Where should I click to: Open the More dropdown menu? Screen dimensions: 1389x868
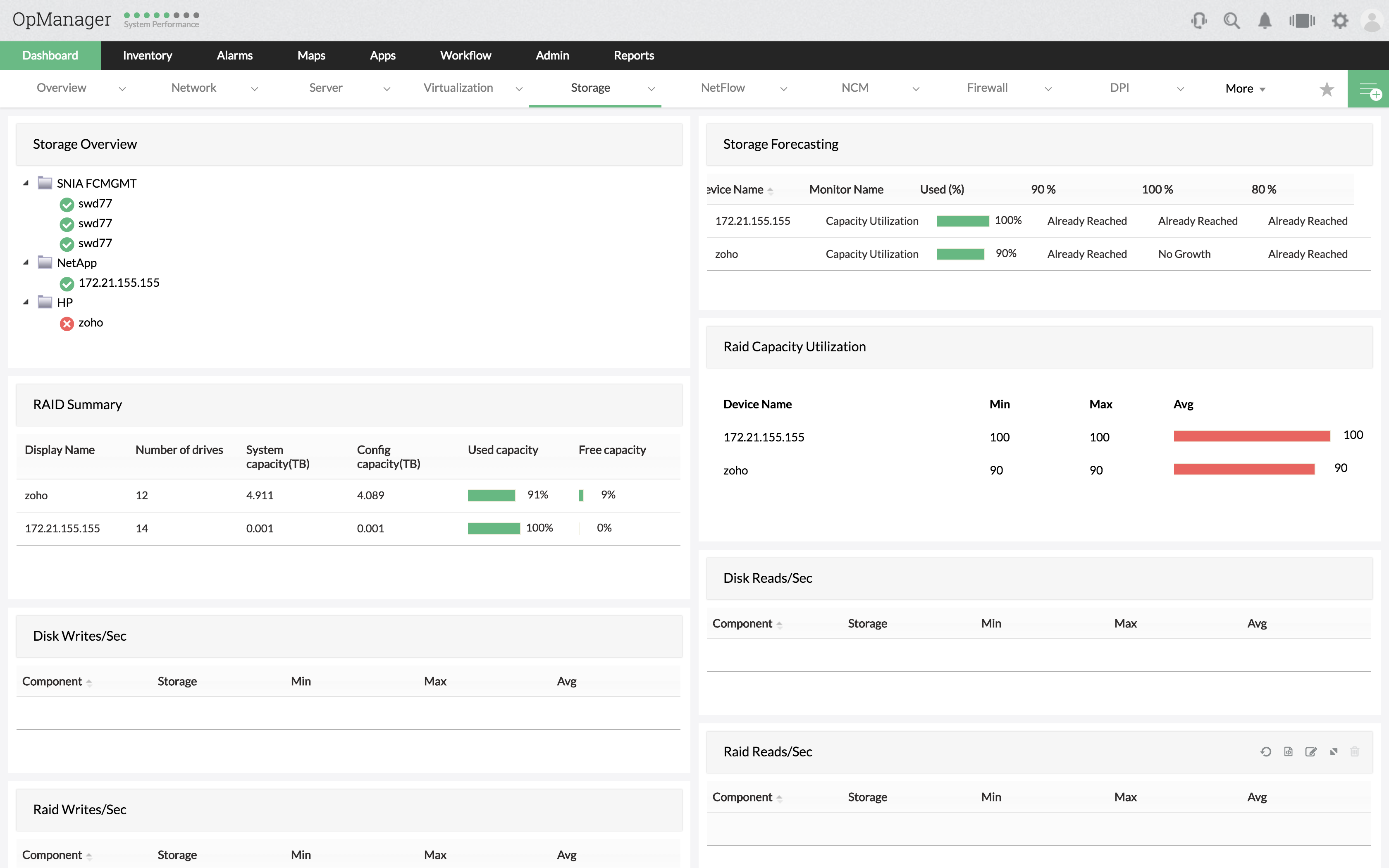[x=1245, y=88]
